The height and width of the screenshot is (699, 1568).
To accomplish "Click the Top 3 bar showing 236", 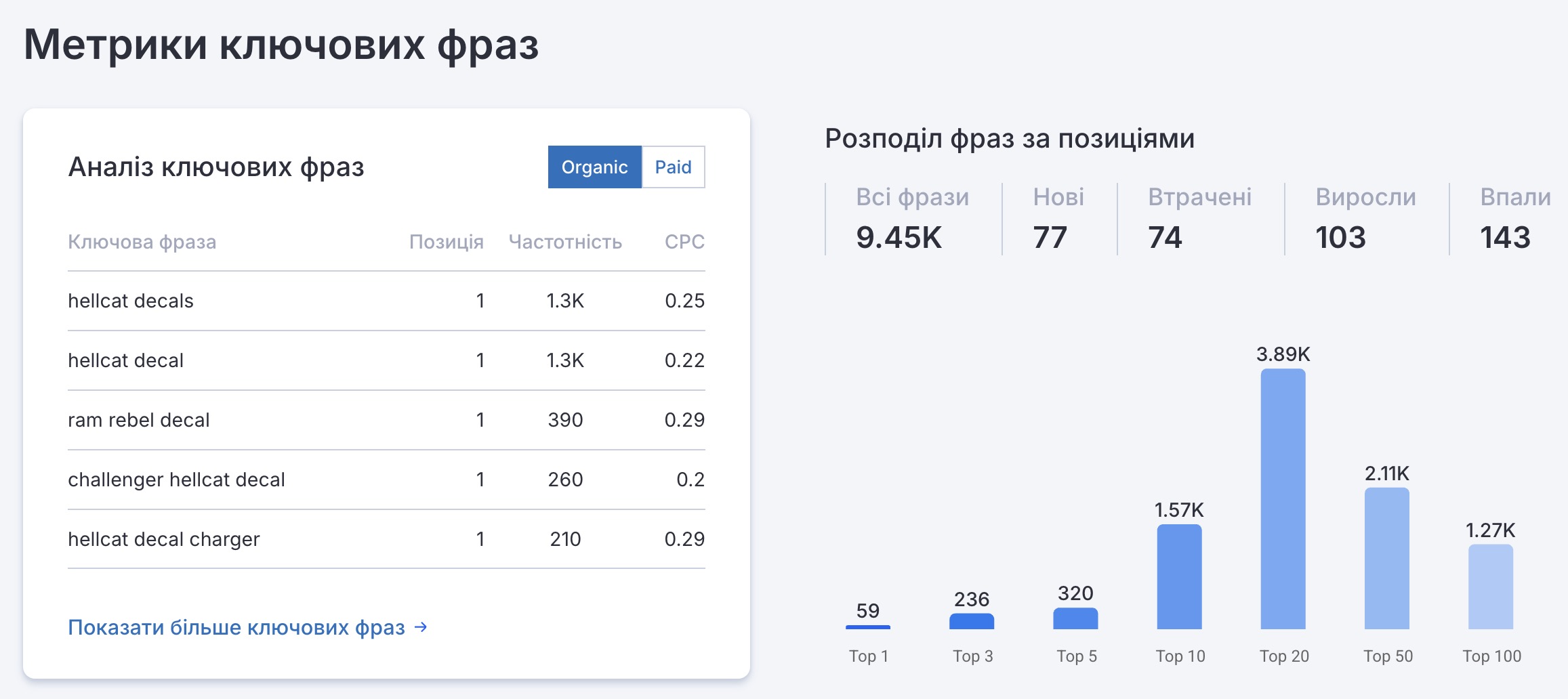I will [x=972, y=621].
